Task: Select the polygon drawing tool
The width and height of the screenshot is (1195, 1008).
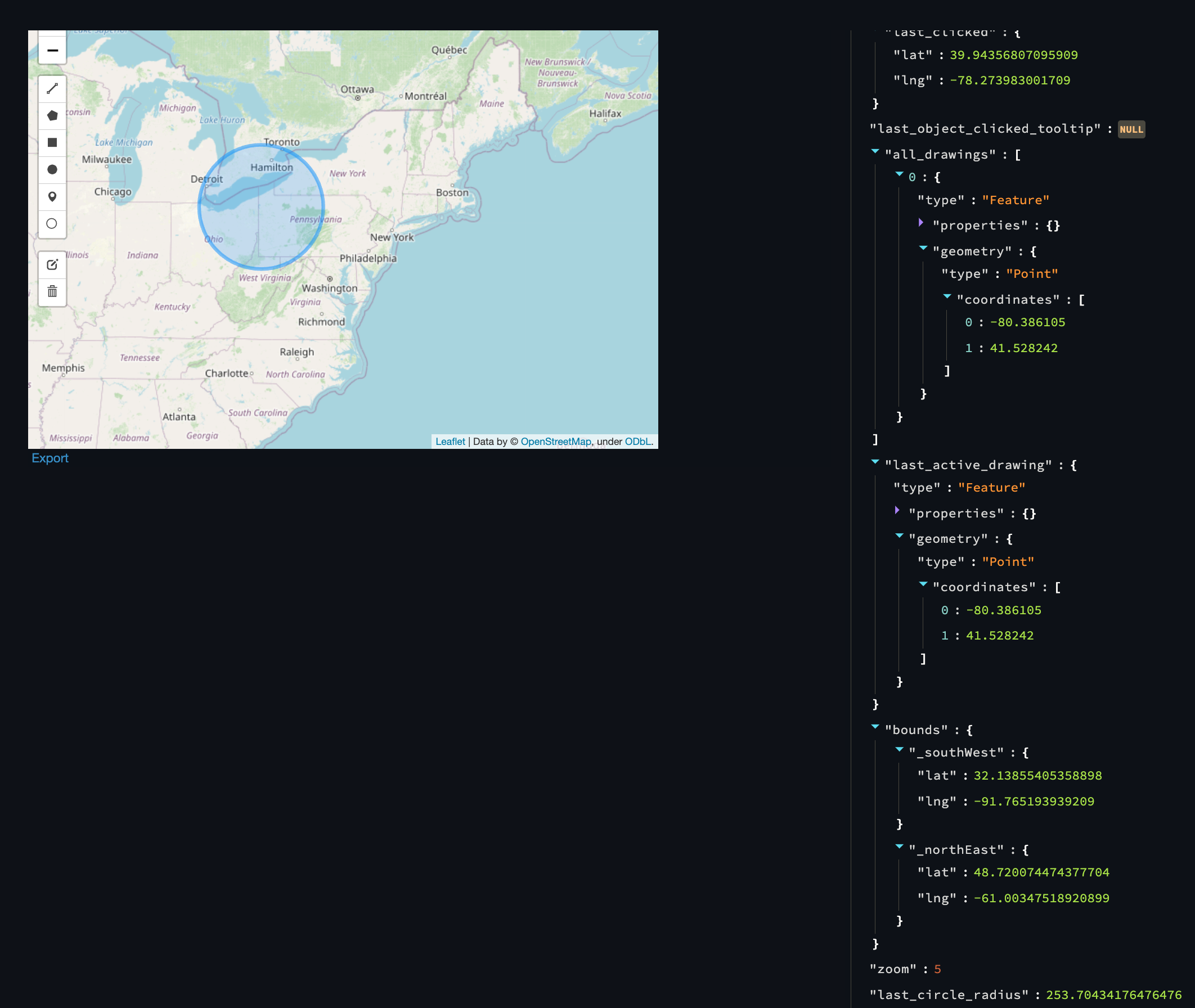Action: tap(52, 115)
